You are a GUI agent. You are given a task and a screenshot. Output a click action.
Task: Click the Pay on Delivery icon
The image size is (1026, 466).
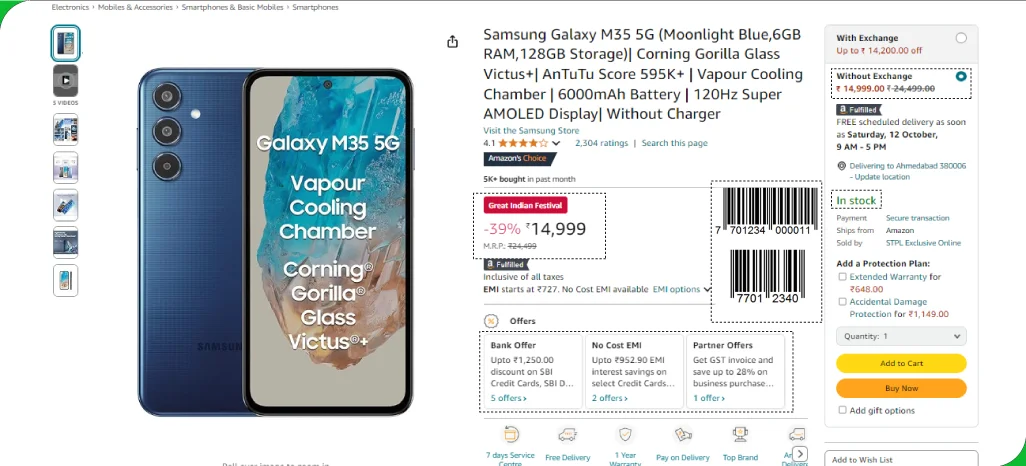click(684, 434)
